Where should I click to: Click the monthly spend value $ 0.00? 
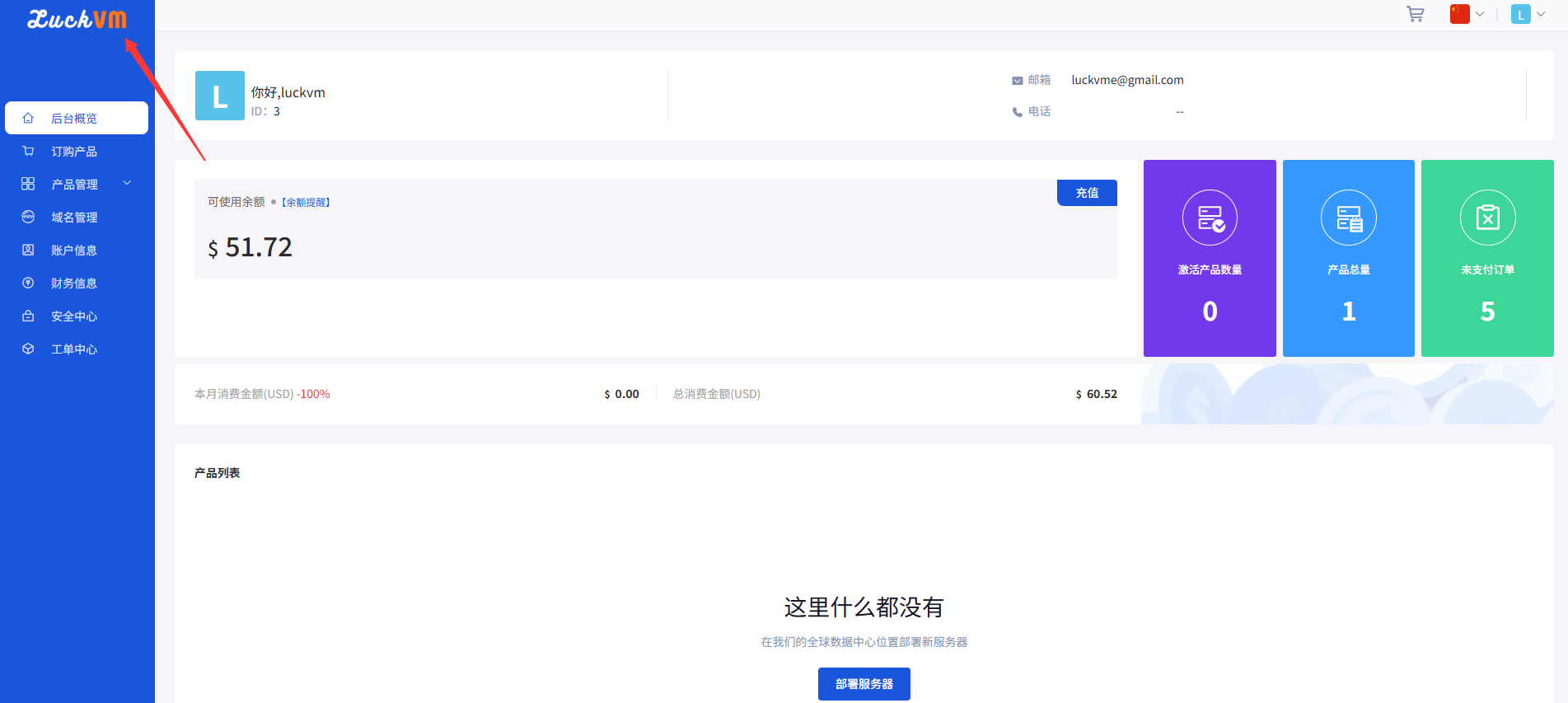(621, 394)
